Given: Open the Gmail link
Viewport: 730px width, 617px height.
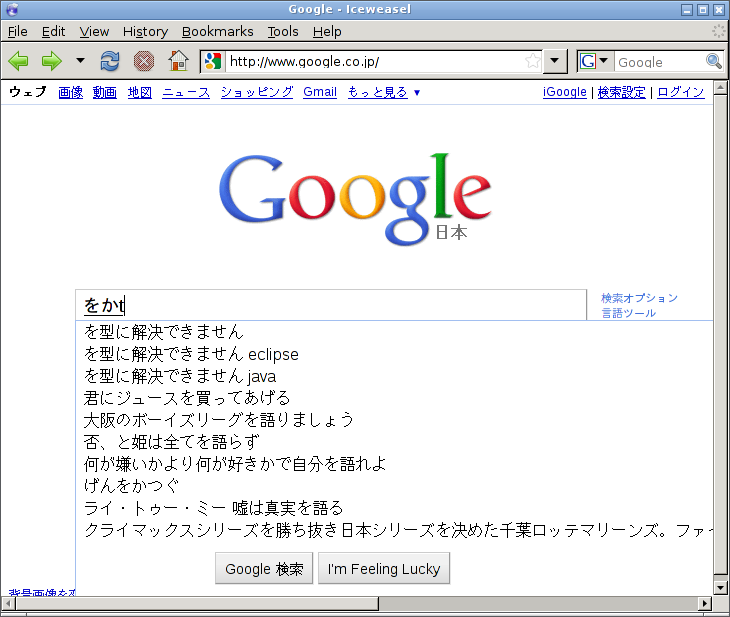Looking at the screenshot, I should [x=320, y=92].
